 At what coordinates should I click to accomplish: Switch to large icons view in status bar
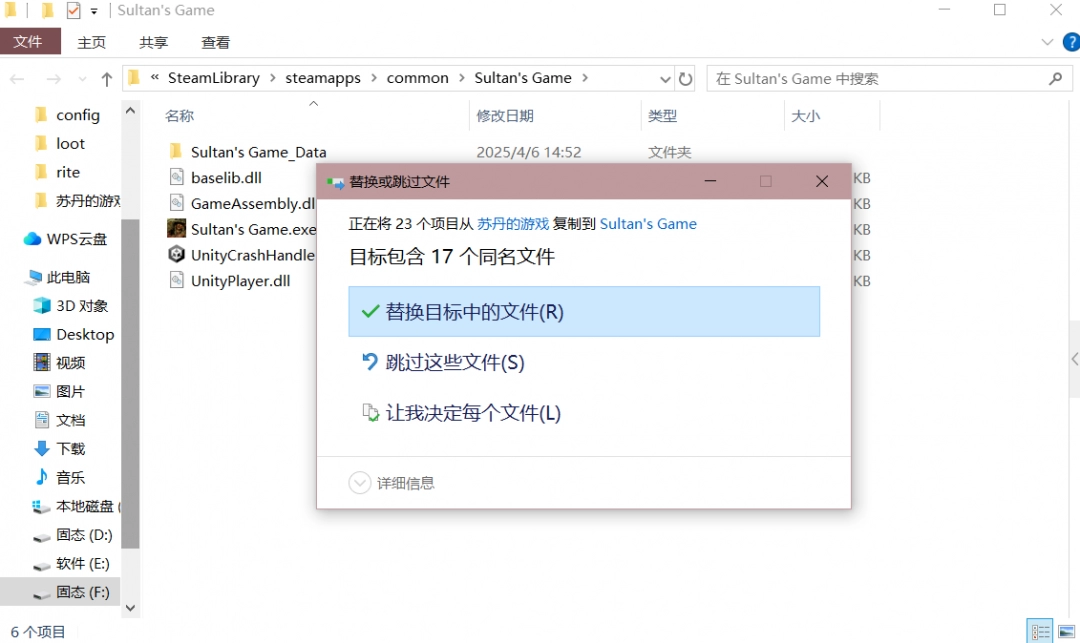pos(1066,632)
